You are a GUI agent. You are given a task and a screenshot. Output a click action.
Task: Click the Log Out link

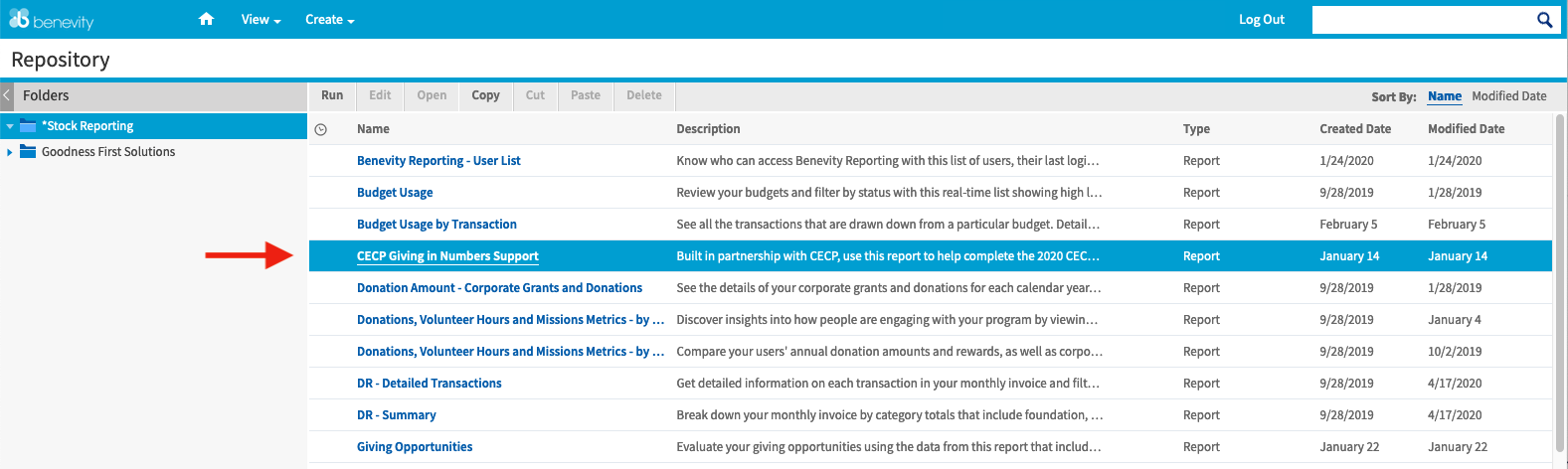point(1261,19)
